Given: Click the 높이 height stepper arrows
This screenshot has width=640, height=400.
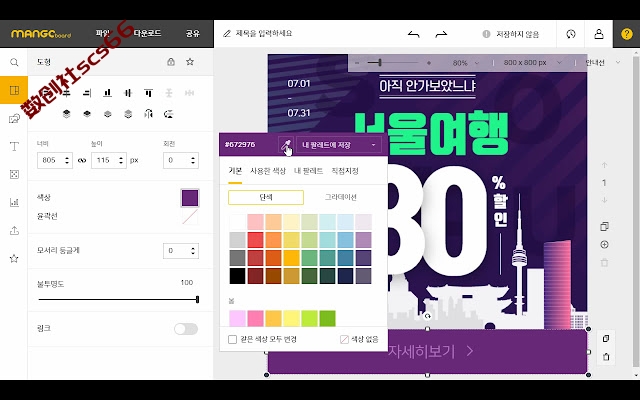Looking at the screenshot, I should 121,160.
